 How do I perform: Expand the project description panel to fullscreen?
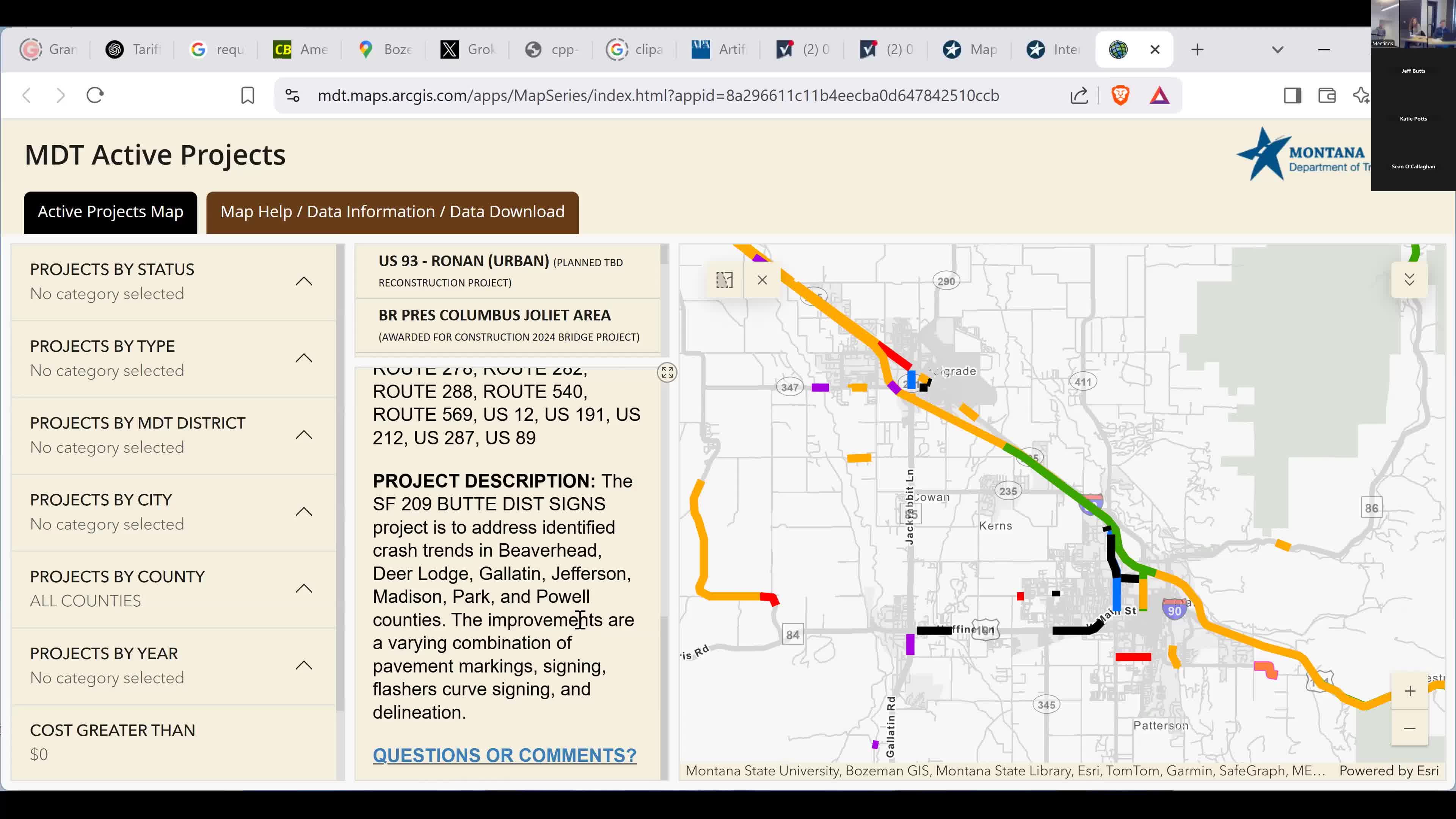pos(667,372)
